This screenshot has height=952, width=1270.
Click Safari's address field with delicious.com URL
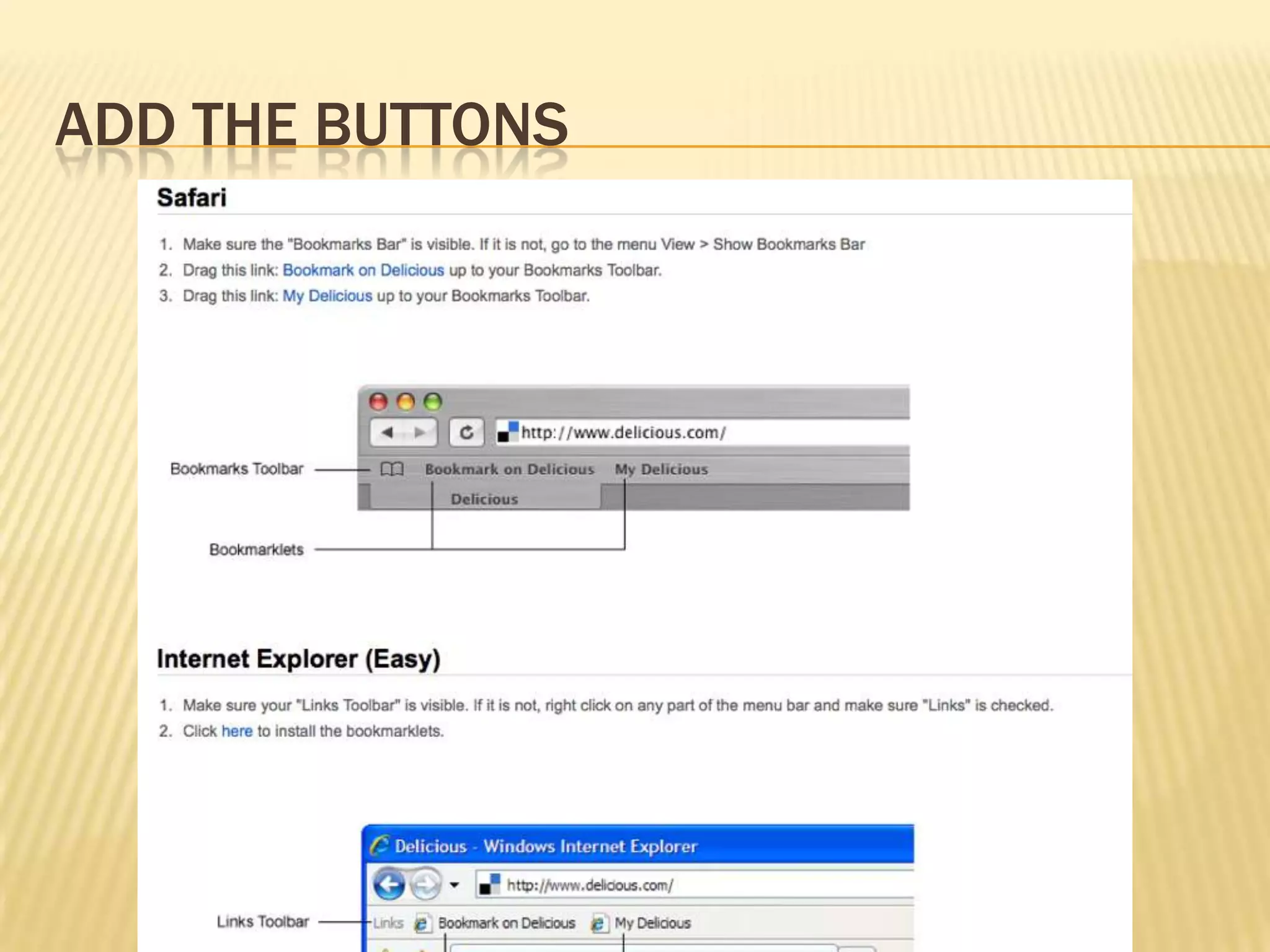pos(703,432)
